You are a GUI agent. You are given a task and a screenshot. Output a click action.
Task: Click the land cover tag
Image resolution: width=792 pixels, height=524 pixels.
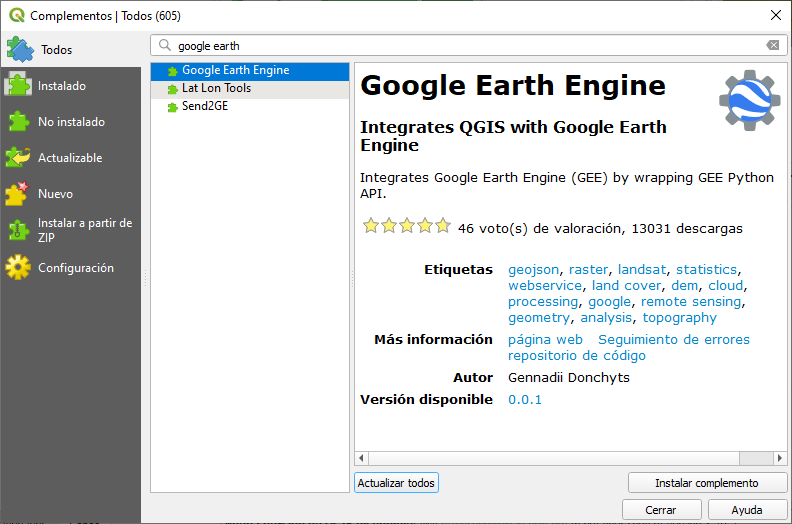(626, 285)
